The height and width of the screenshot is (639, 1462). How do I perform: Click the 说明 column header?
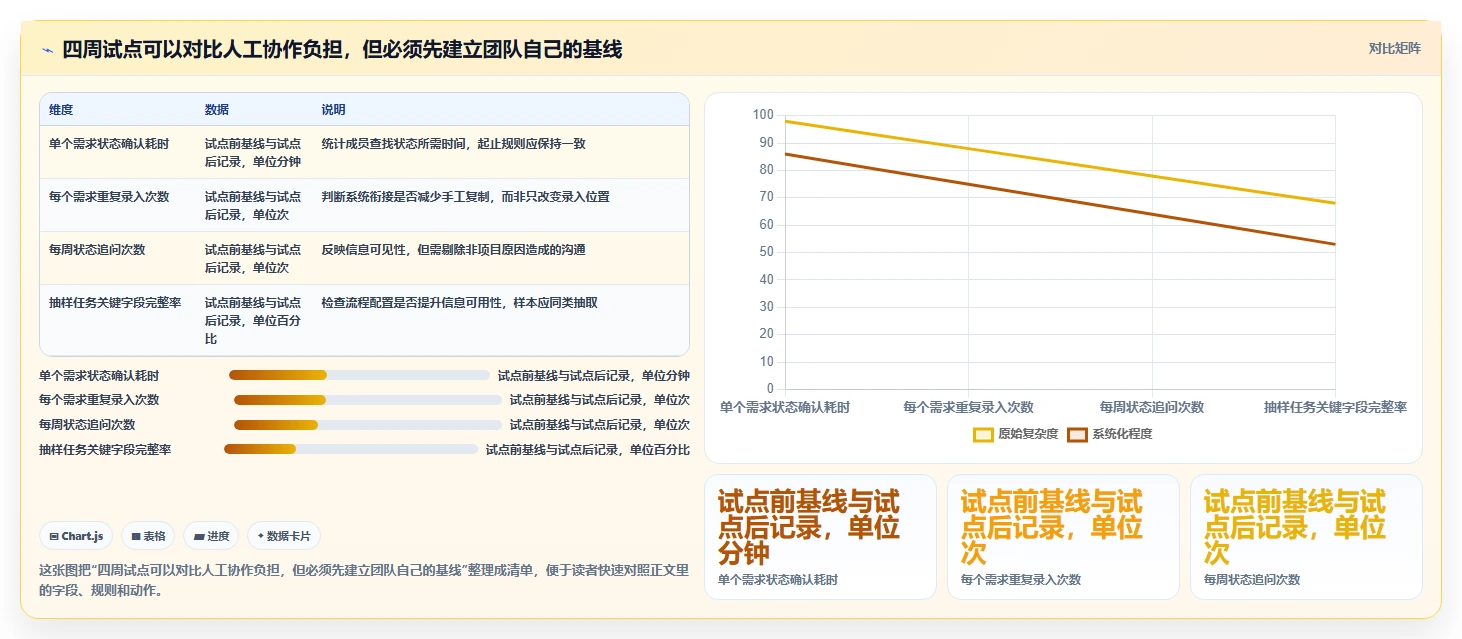(333, 110)
